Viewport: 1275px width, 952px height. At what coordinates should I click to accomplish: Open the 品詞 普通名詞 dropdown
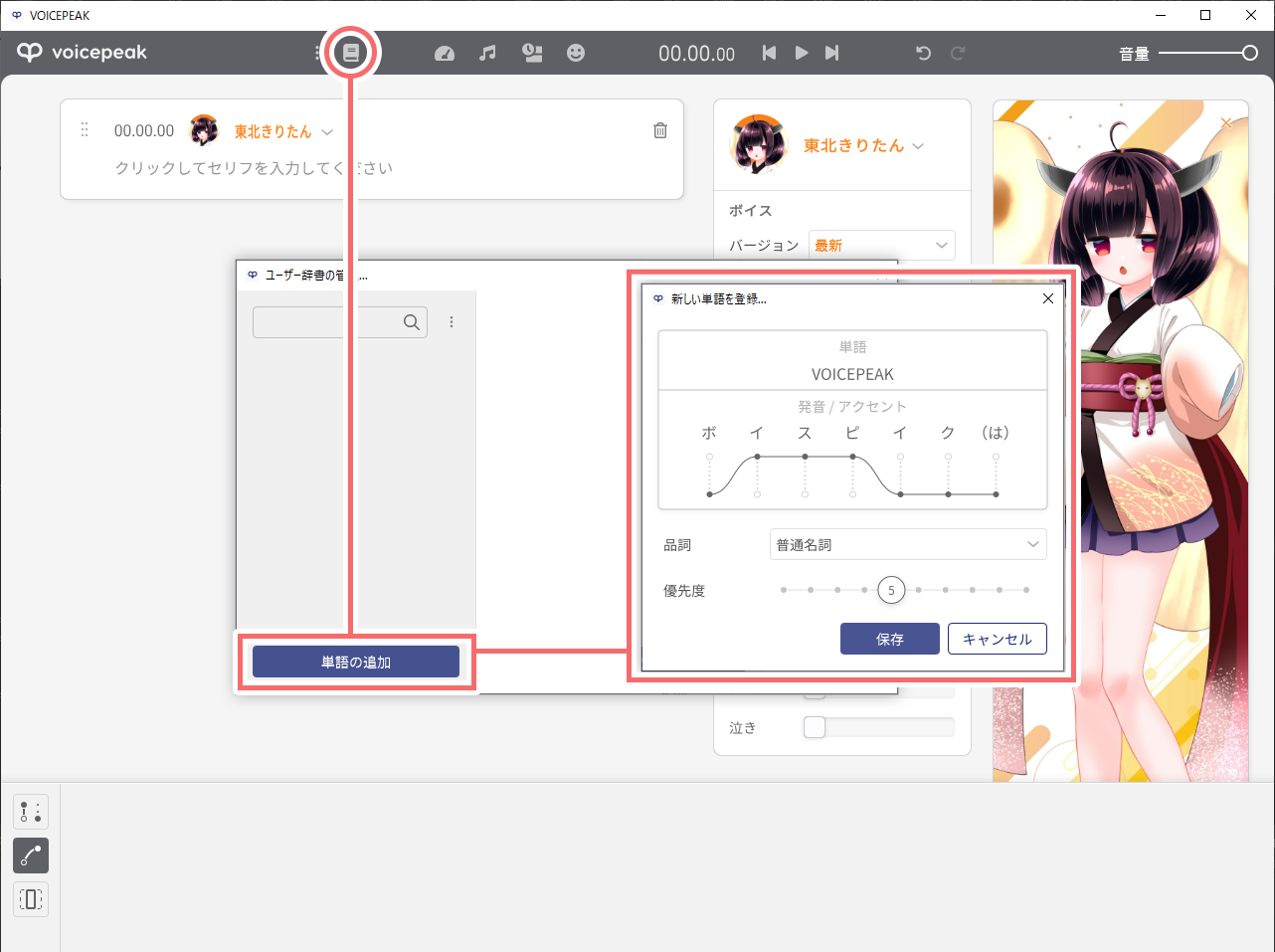click(908, 544)
